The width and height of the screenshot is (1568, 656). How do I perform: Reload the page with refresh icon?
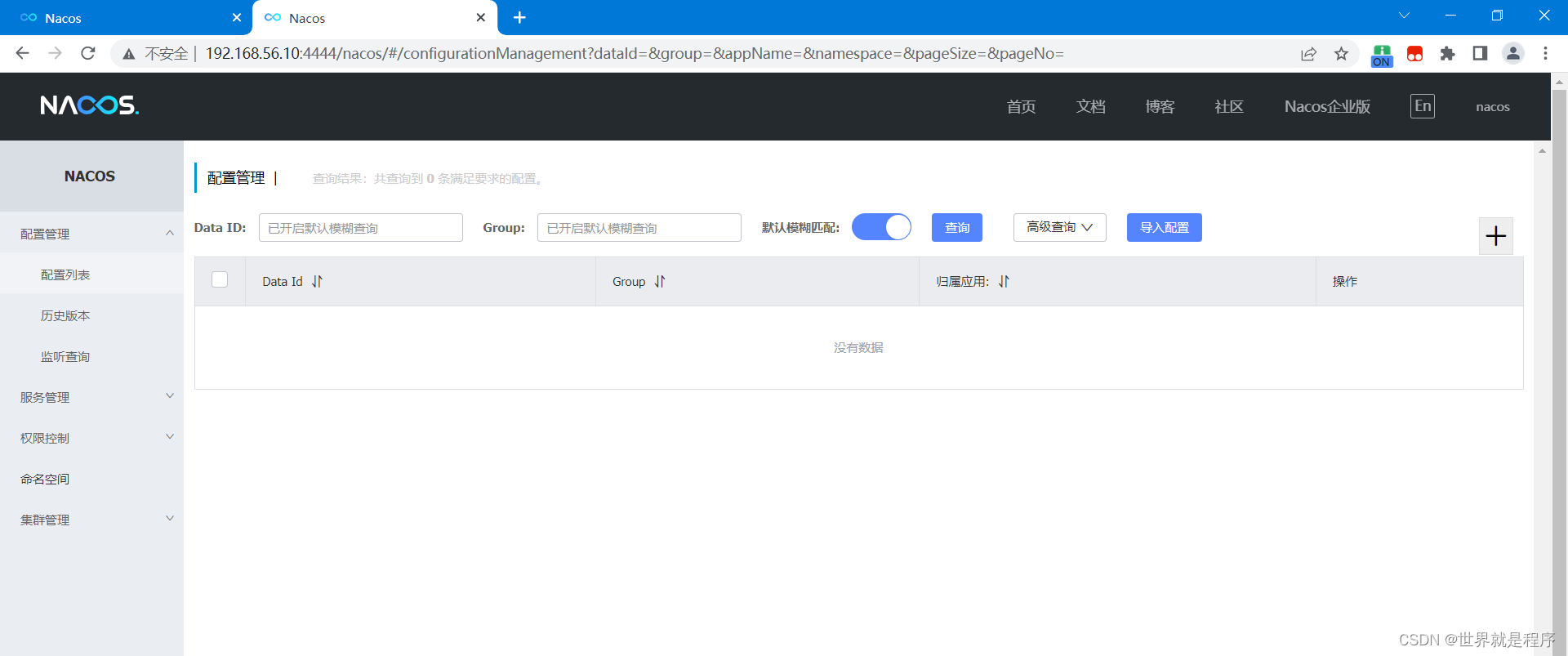point(88,53)
